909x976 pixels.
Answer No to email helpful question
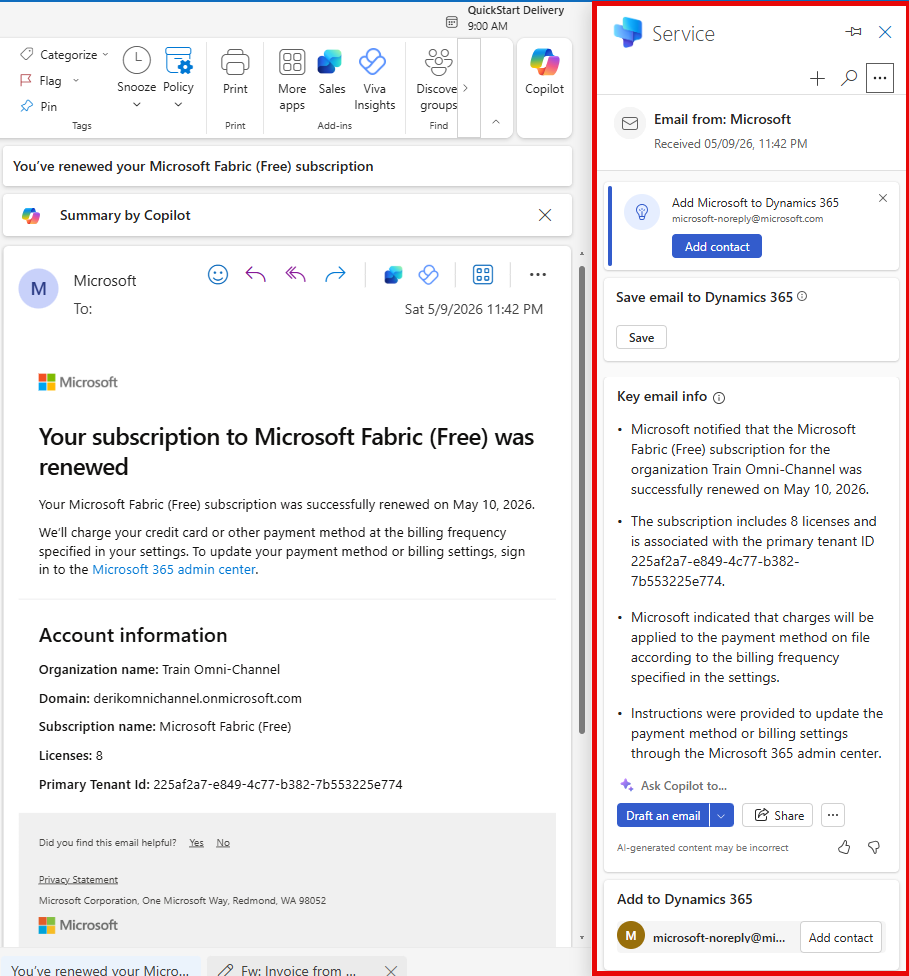click(x=223, y=843)
